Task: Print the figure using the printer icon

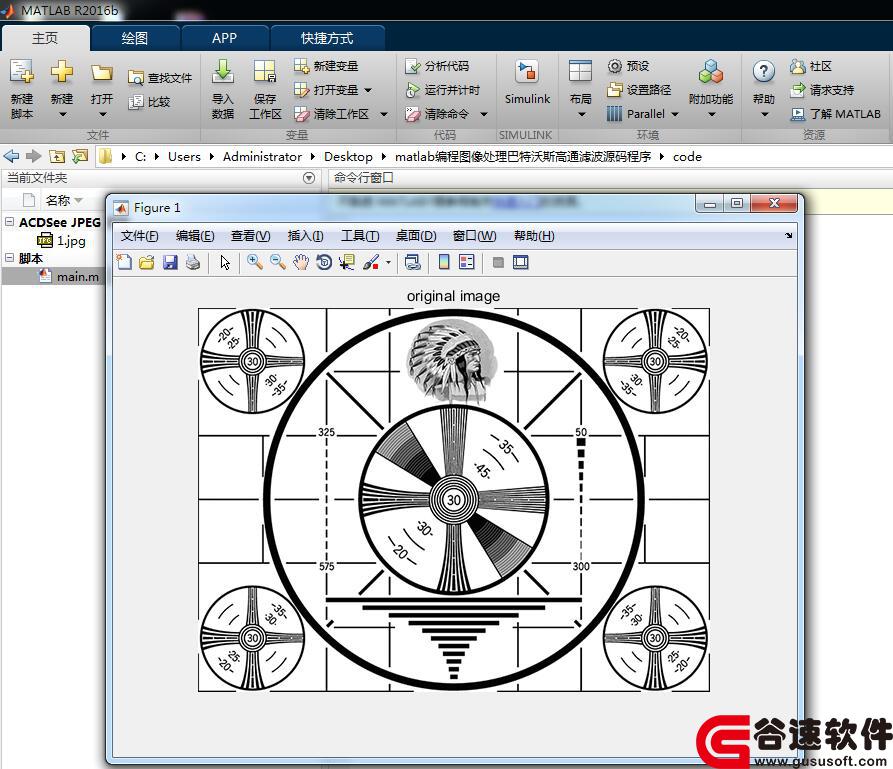Action: (x=193, y=262)
